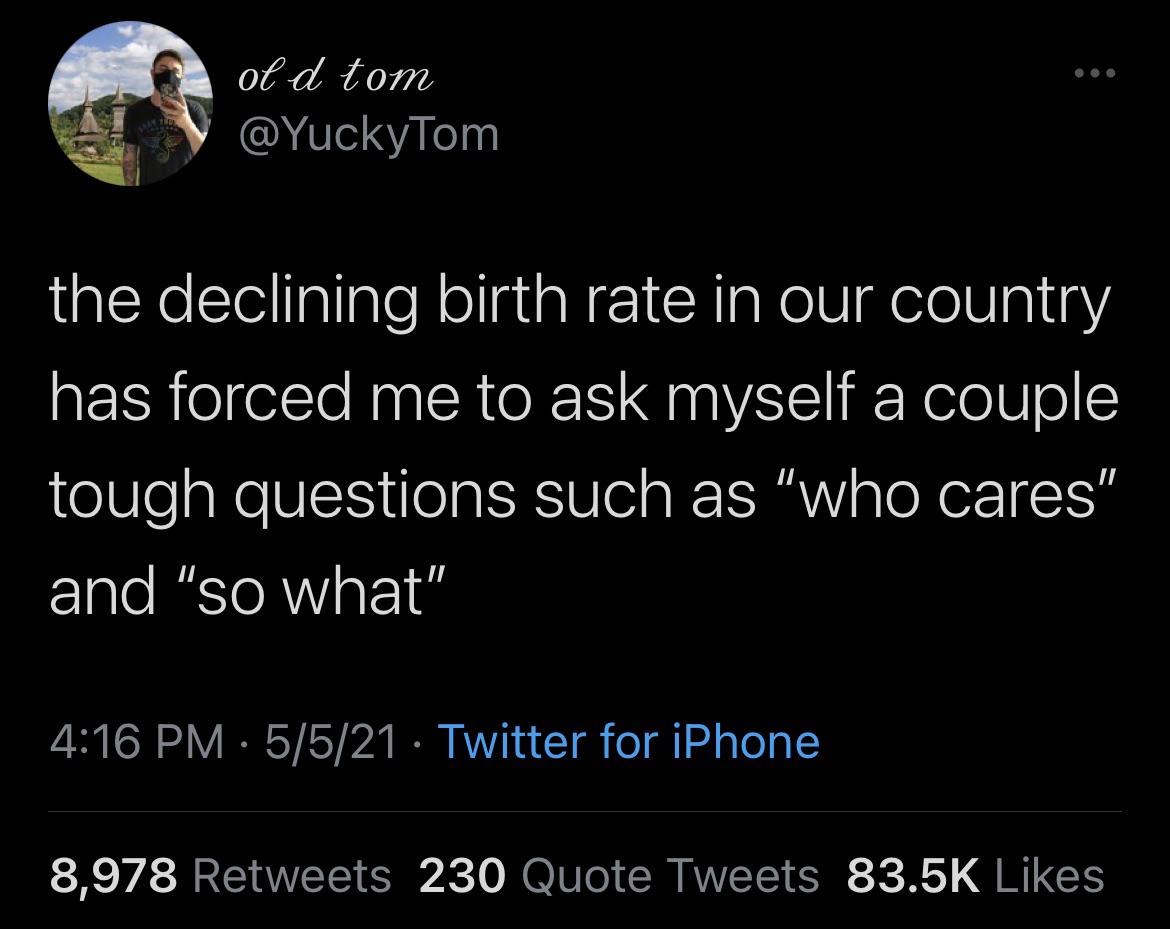The width and height of the screenshot is (1170, 929).
Task: View the 230 Quote Tweets
Action: click(619, 875)
